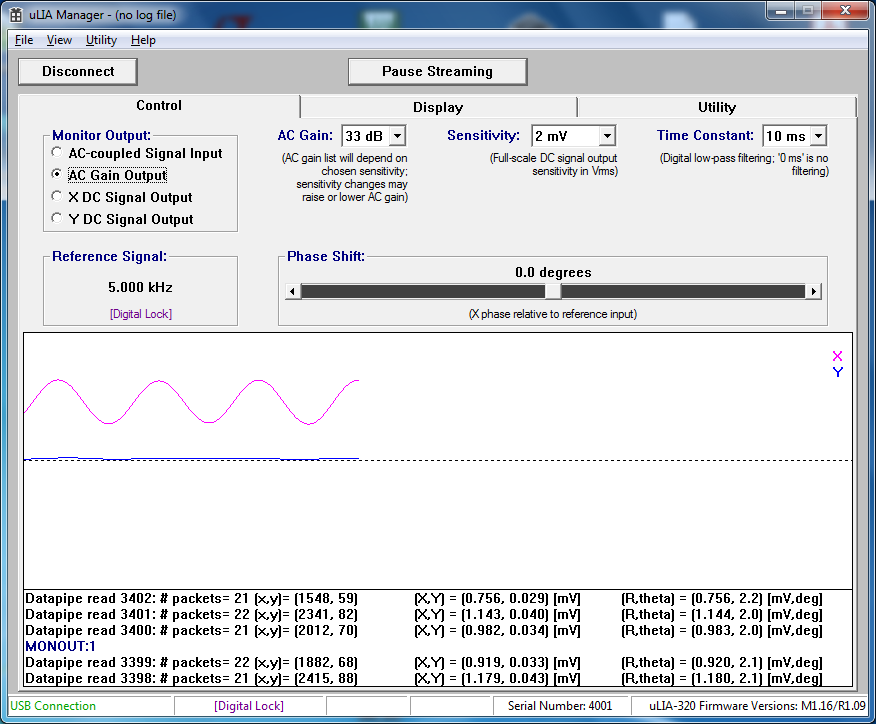876x724 pixels.
Task: Click the MONOUT:1 line in the data log
Action: point(63,646)
